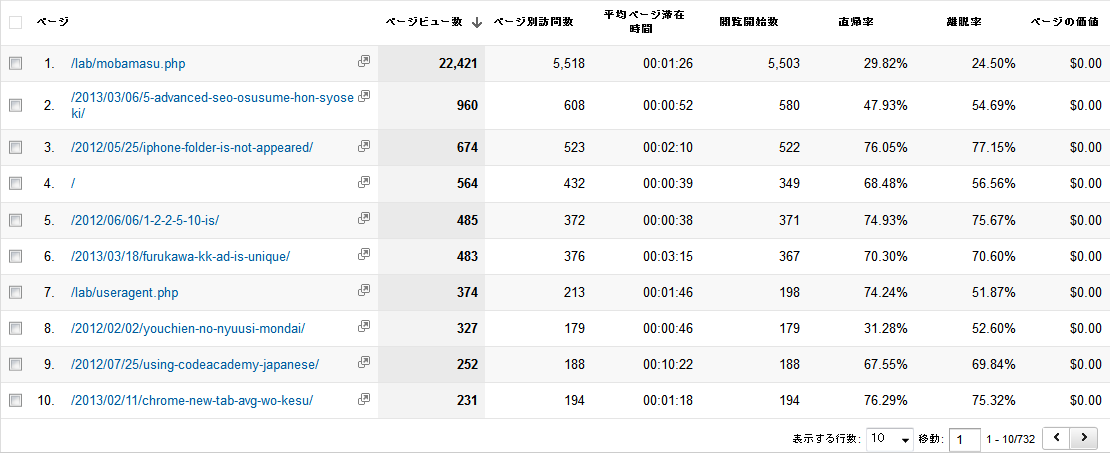Open /lab/mobamasu.php in new window icon
1110x453 pixels.
click(x=364, y=62)
